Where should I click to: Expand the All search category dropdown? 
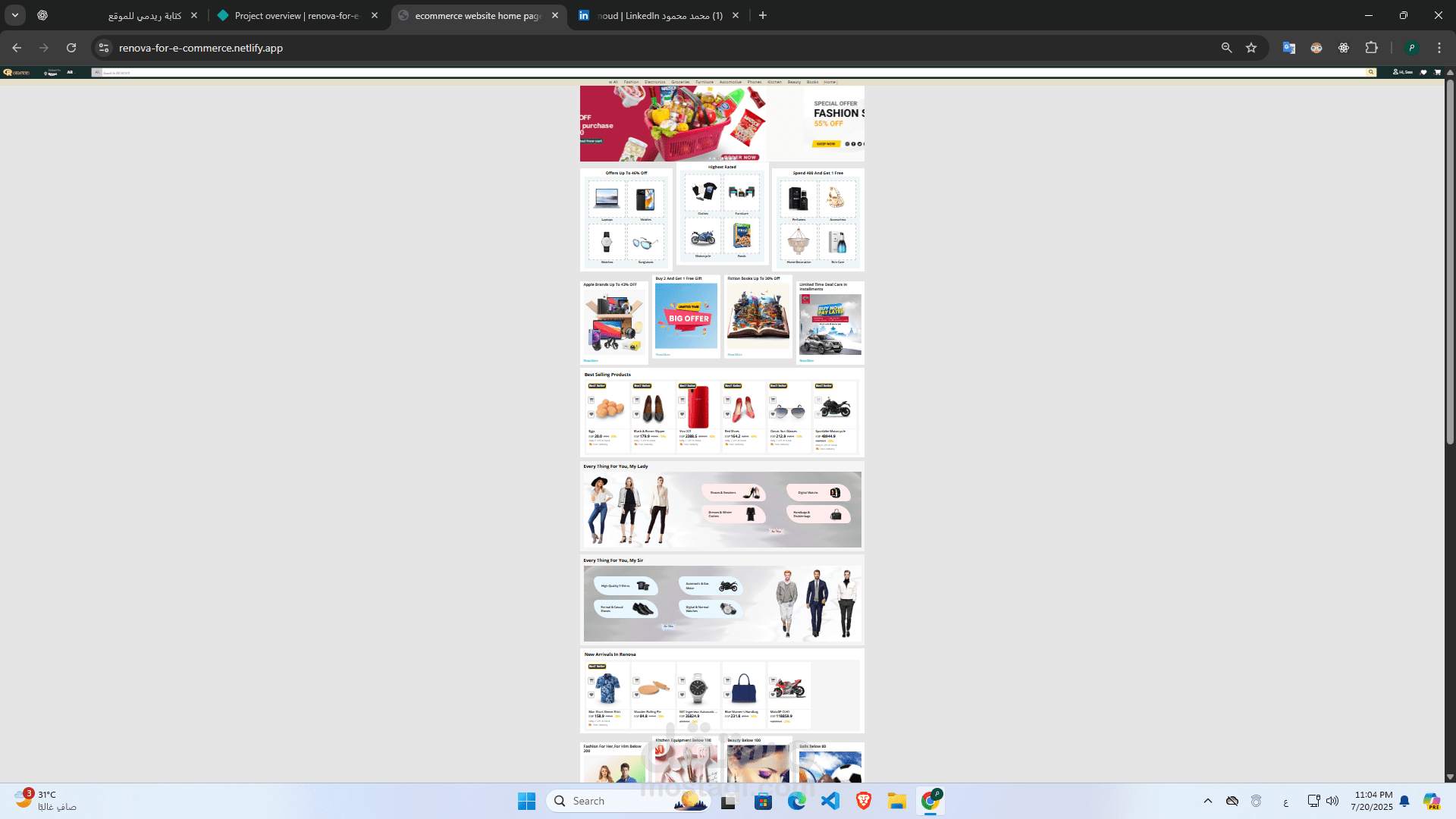tap(96, 73)
